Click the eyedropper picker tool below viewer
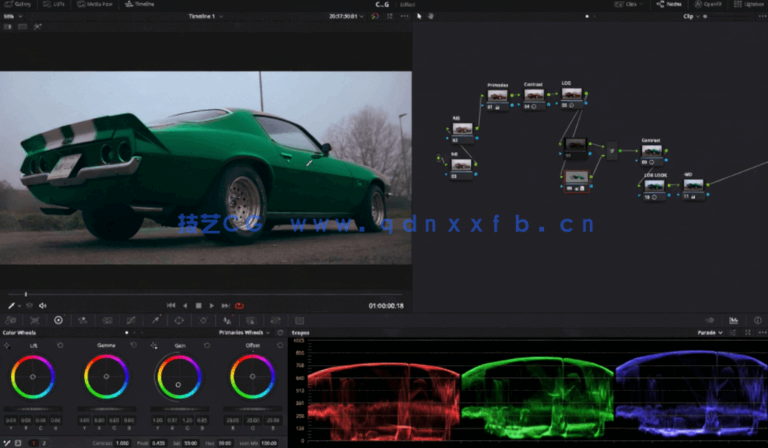This screenshot has width=768, height=448. tap(11, 306)
